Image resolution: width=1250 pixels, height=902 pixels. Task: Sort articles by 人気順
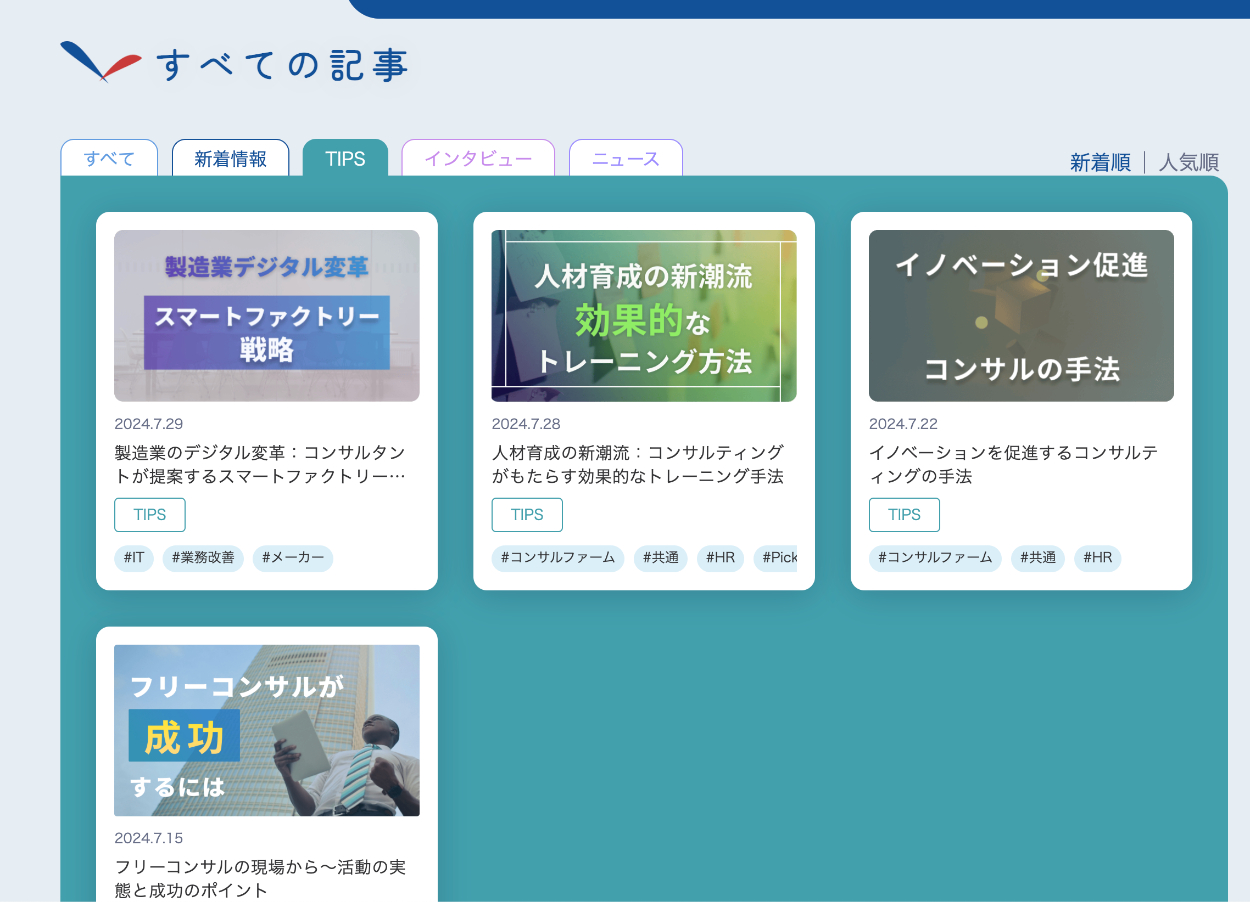point(1188,162)
